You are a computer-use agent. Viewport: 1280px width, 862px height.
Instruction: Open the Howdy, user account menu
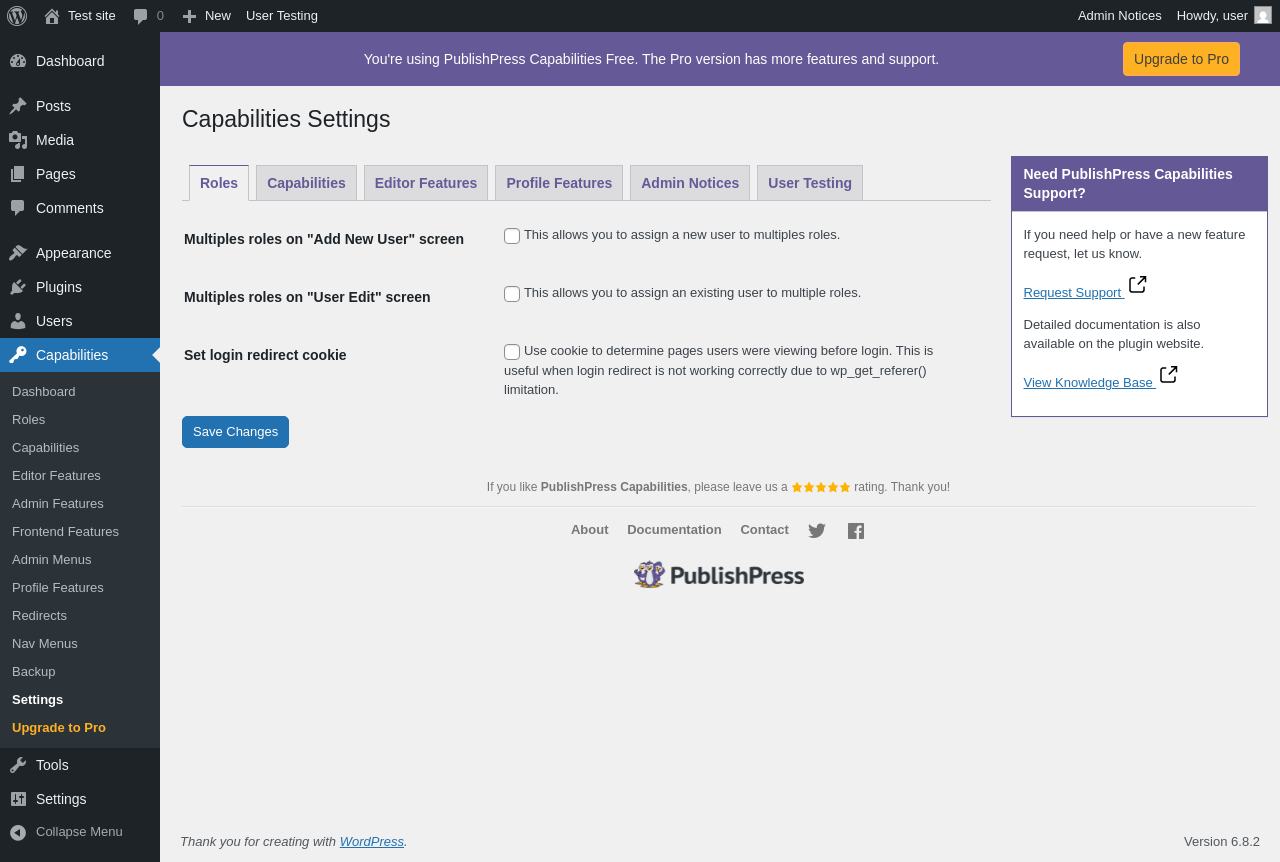[x=1224, y=16]
